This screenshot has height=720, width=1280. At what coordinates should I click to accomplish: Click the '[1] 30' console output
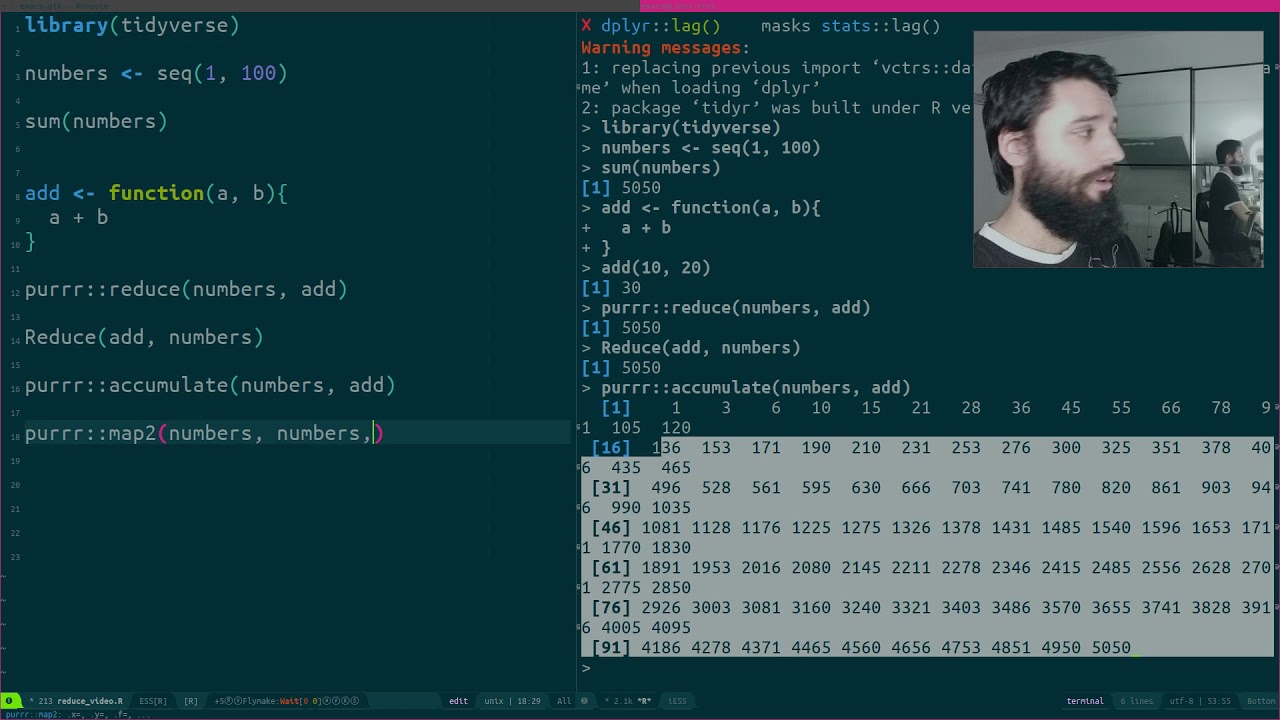point(611,287)
